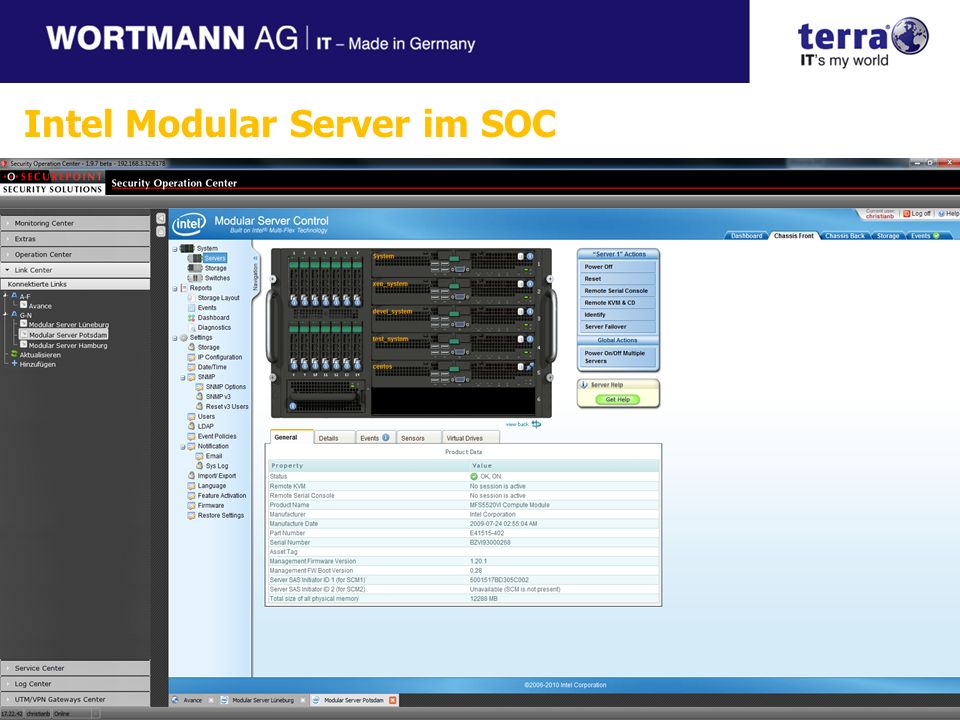Viewport: 960px width, 720px height.
Task: Open UTM/VPN Gateways Center section
Action: point(75,699)
